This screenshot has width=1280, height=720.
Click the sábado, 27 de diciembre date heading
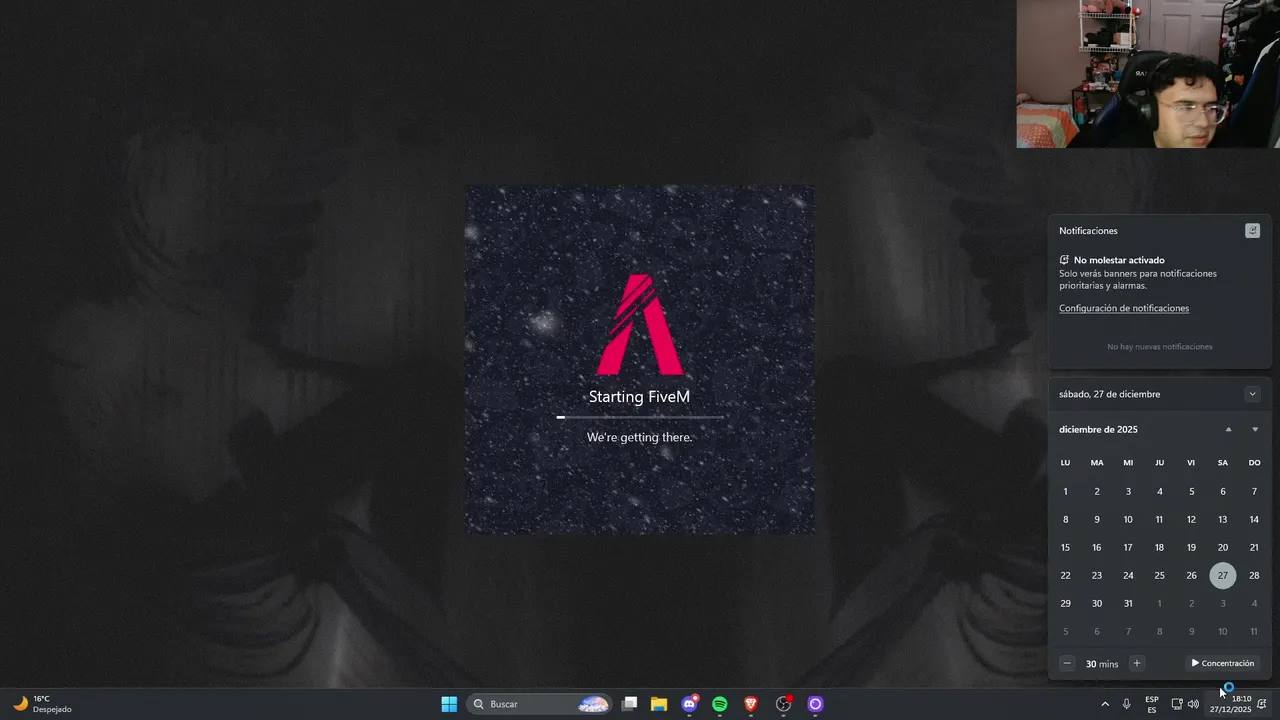tap(1110, 394)
